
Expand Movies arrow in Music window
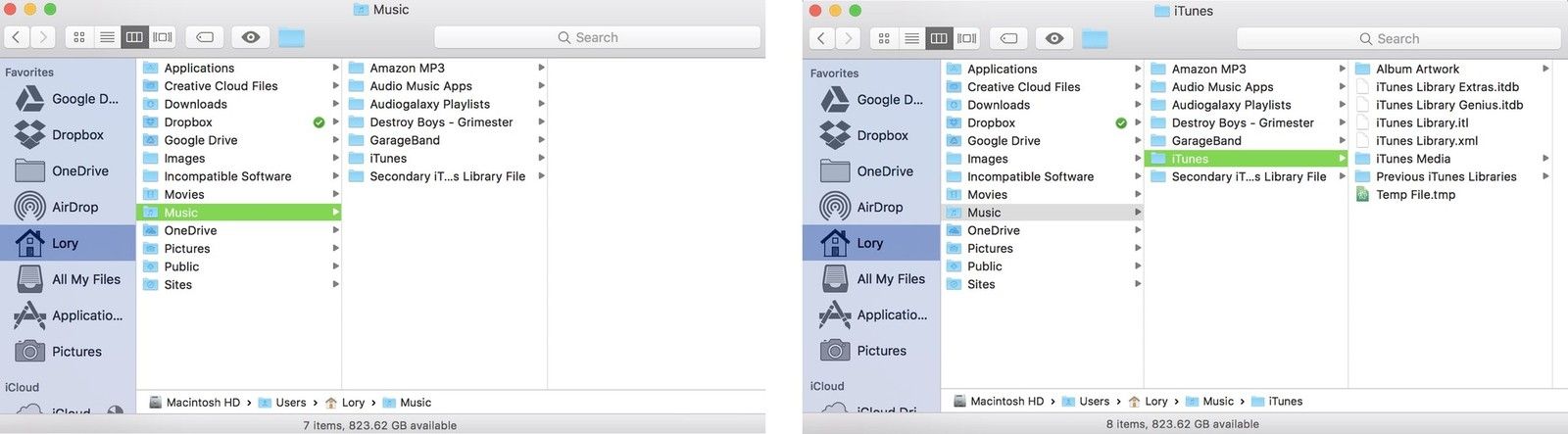coord(335,194)
